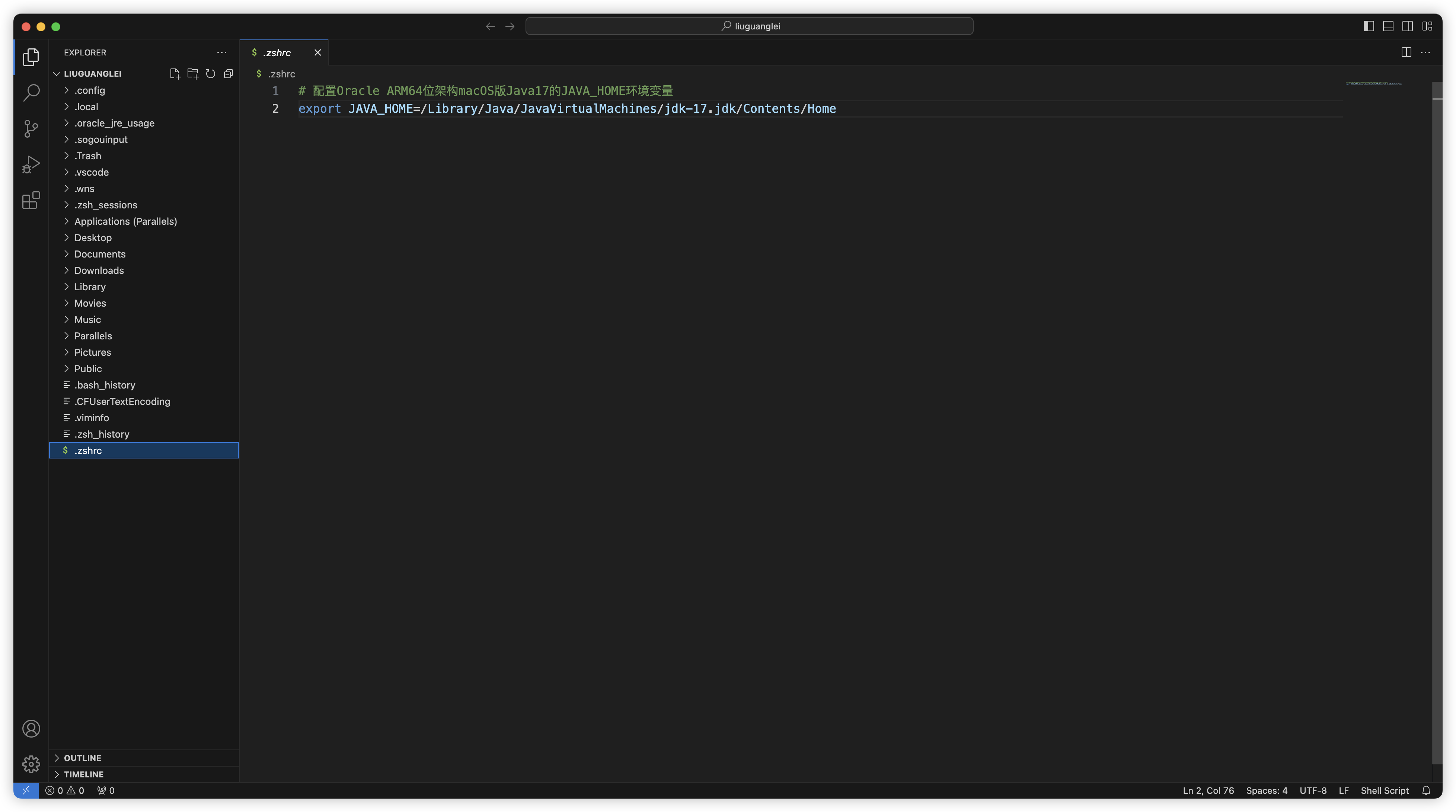Click the New File icon in Explorer
The height and width of the screenshot is (812, 1456).
click(175, 73)
